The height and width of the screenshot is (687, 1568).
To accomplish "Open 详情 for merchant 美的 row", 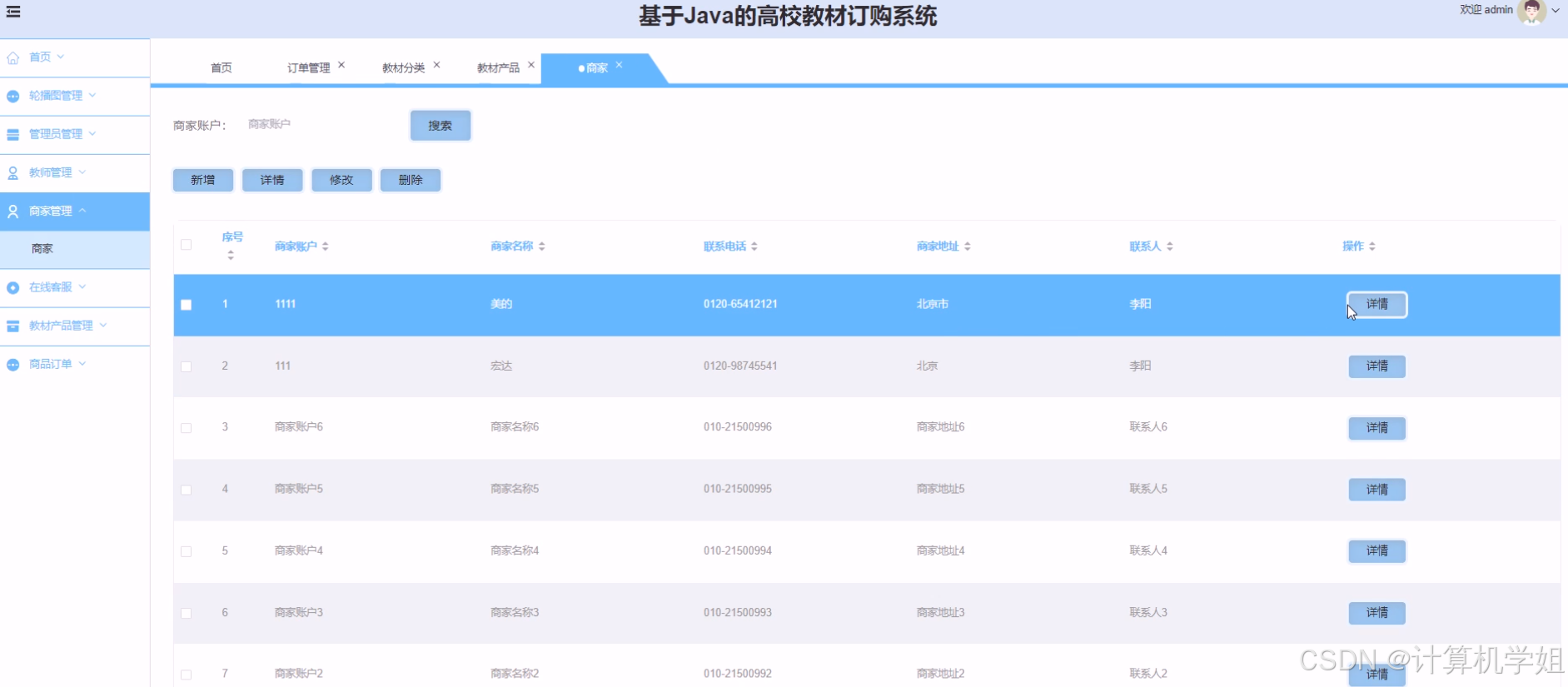I will coord(1377,305).
